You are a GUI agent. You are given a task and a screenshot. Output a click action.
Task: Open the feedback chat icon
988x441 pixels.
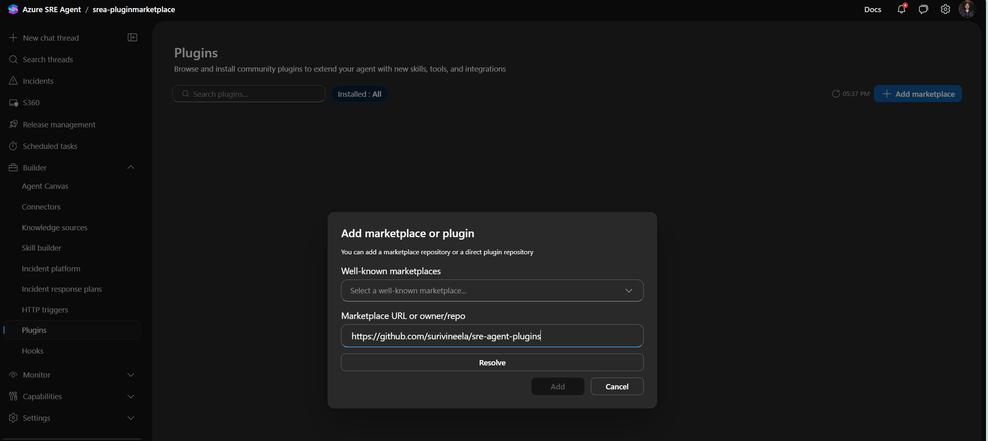(x=923, y=9)
